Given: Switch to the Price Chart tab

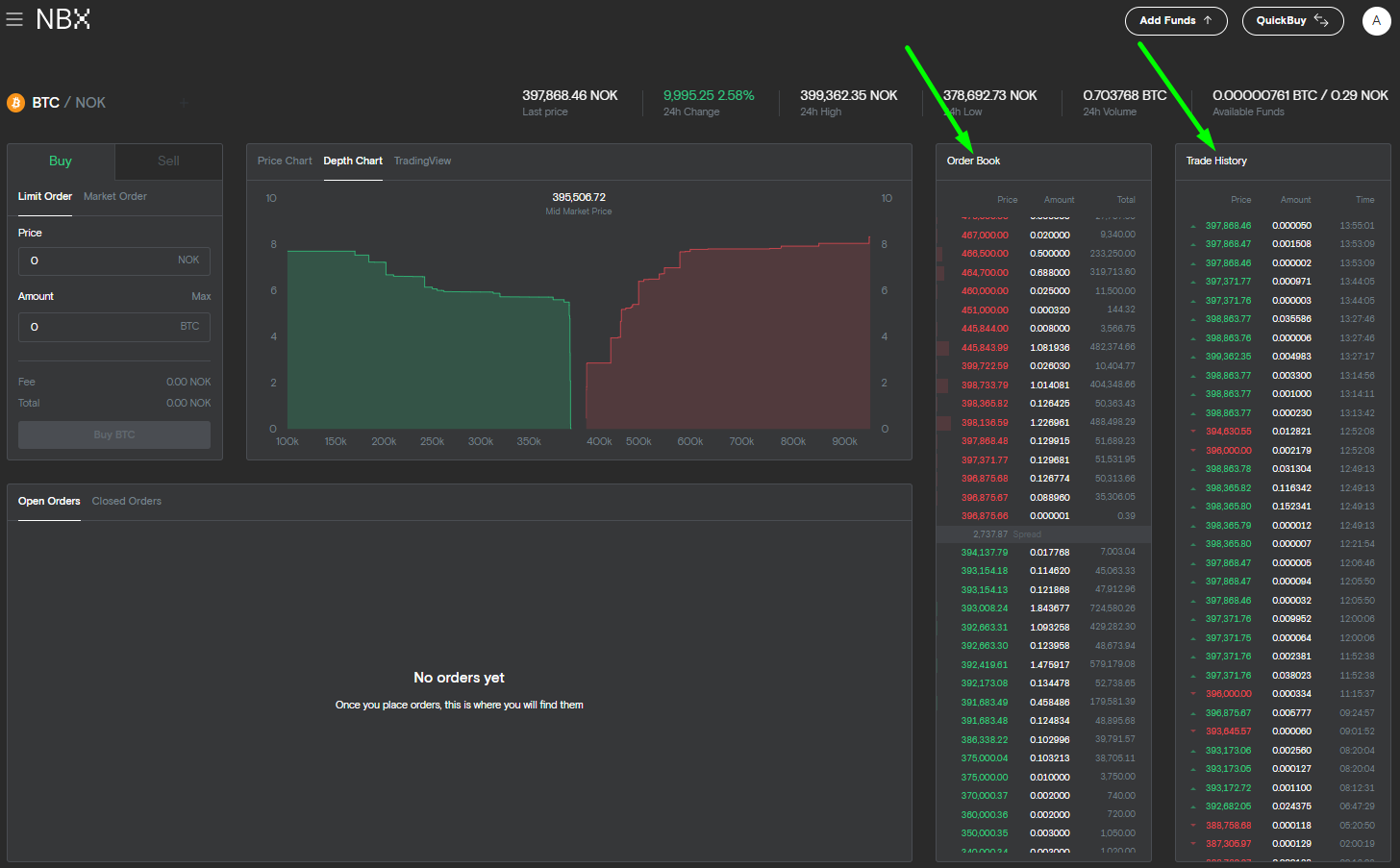Looking at the screenshot, I should 285,161.
